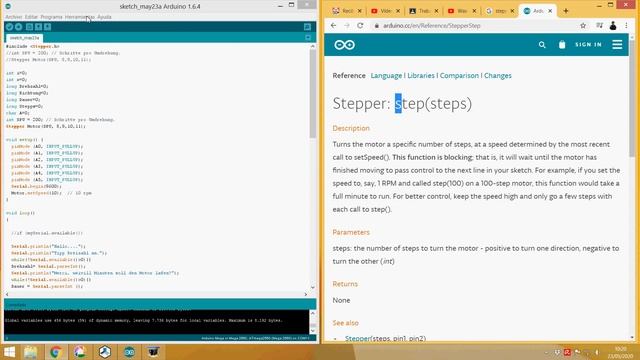Click the 'Returns' section heading

[345, 284]
